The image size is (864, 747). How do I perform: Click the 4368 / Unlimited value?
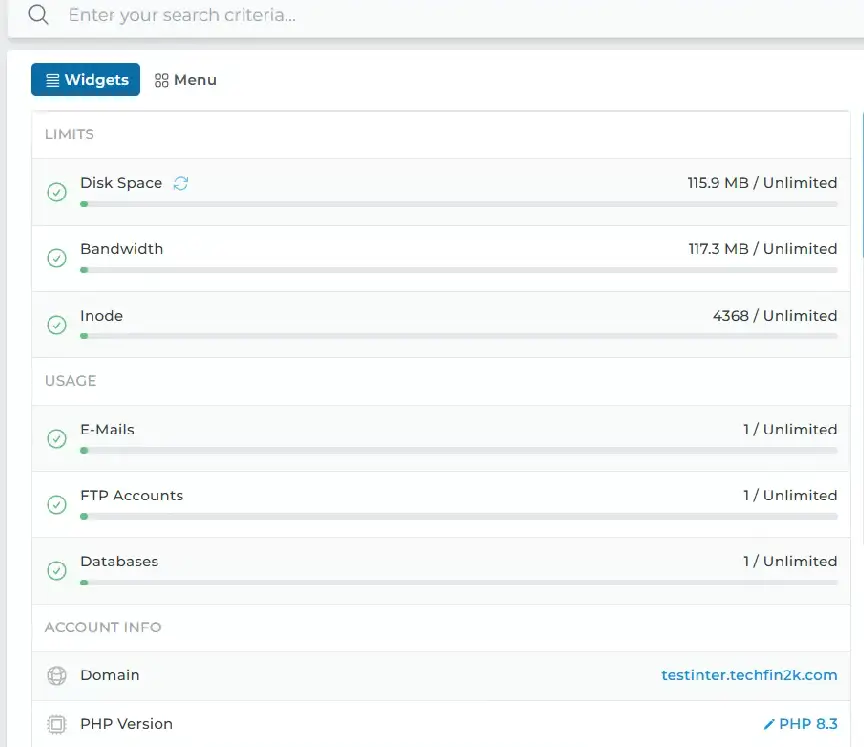775,316
